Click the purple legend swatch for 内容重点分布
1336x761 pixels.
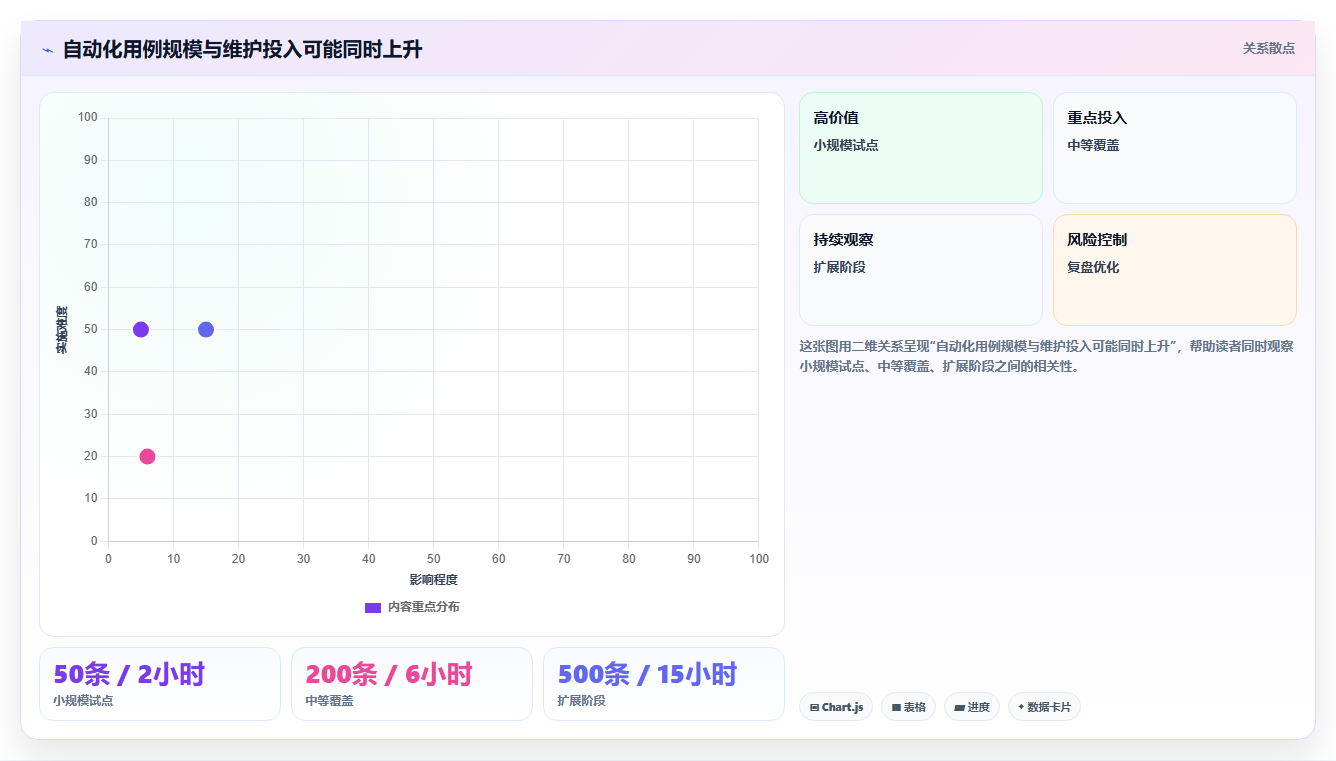click(x=373, y=608)
